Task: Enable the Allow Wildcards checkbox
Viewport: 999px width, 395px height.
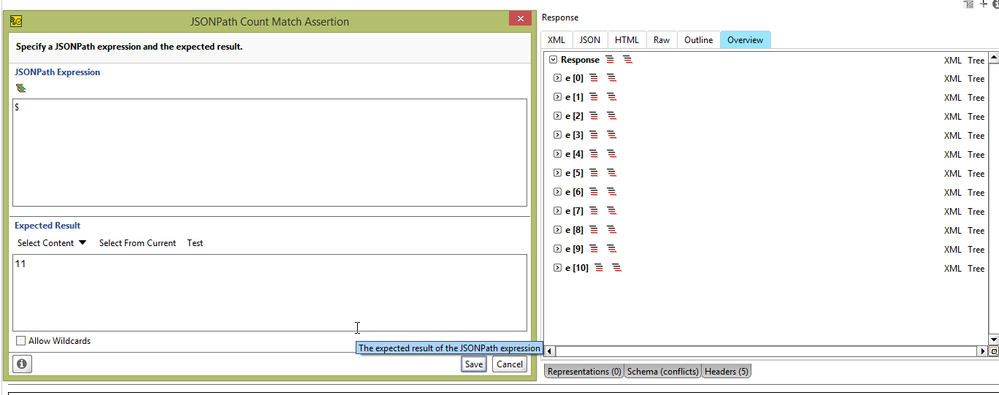Action: click(x=21, y=341)
